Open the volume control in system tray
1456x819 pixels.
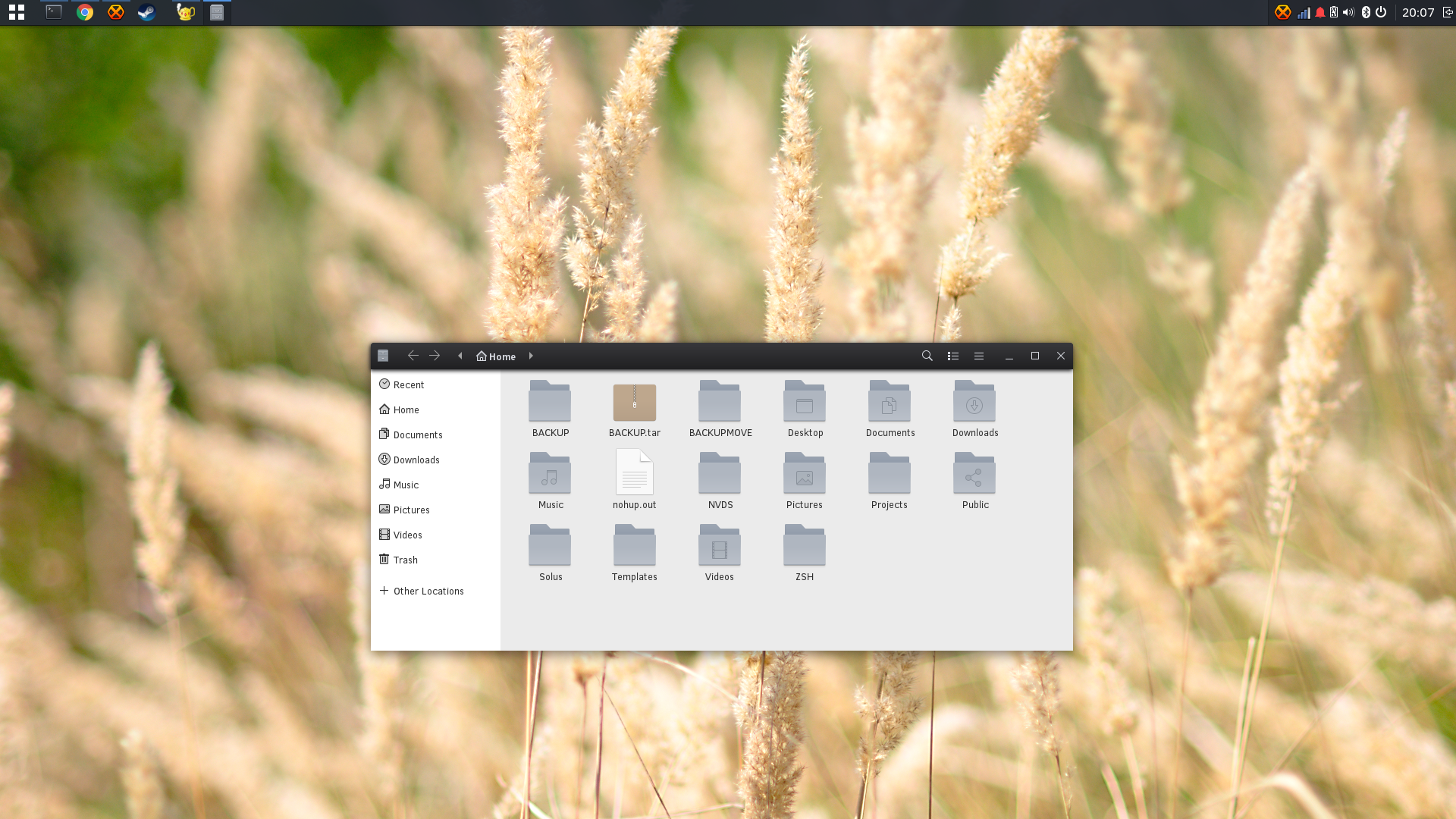pyautogui.click(x=1348, y=12)
